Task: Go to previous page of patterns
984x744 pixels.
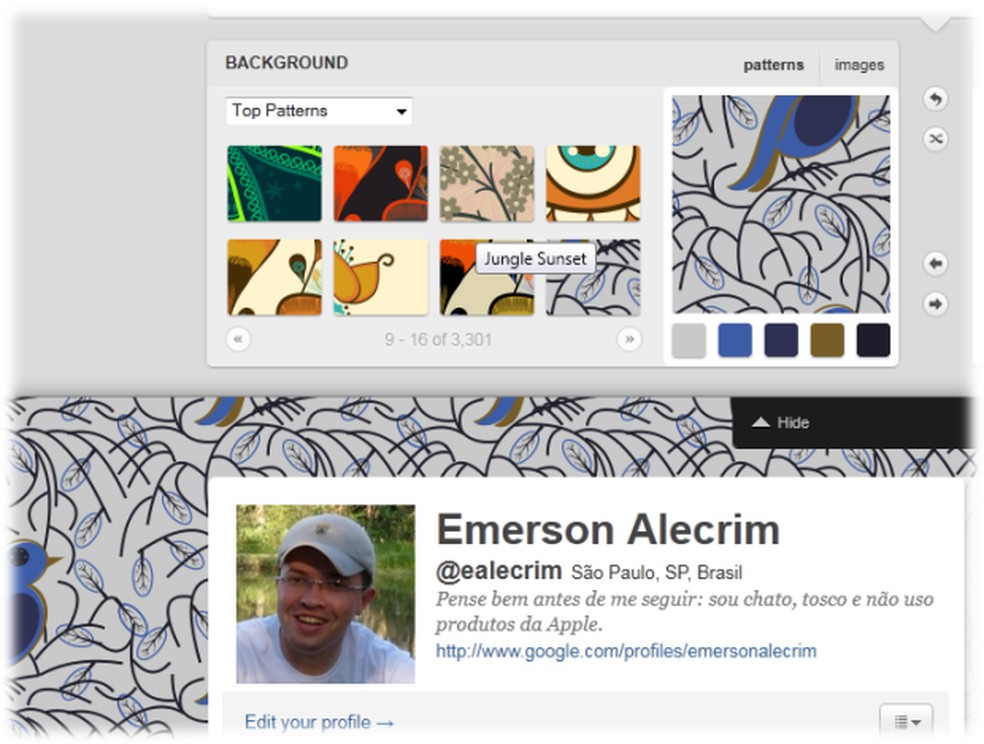Action: [x=238, y=339]
